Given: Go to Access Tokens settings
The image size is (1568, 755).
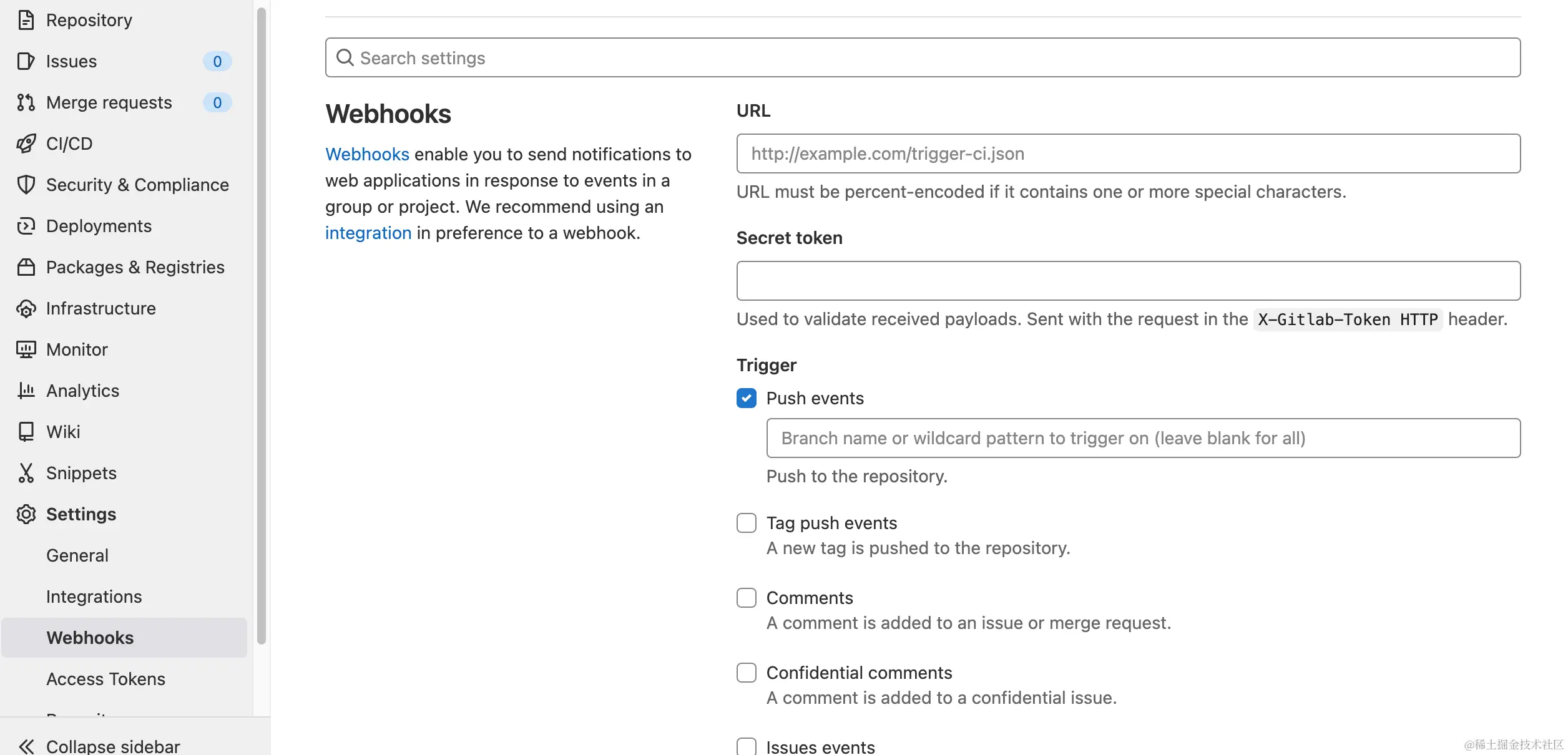Looking at the screenshot, I should pyautogui.click(x=105, y=679).
